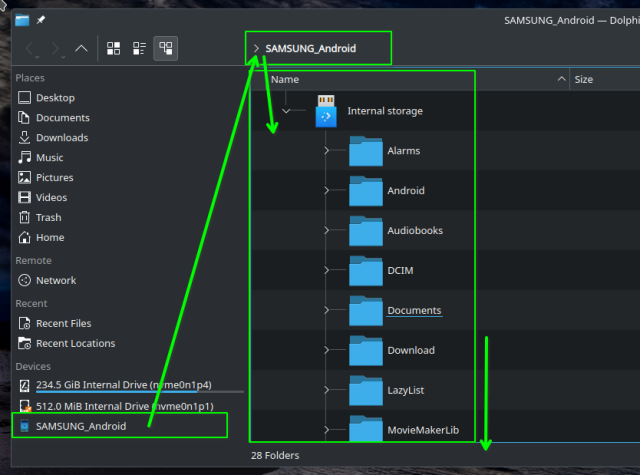640x475 pixels.
Task: Select the Audiobooks folder name
Action: [415, 231]
